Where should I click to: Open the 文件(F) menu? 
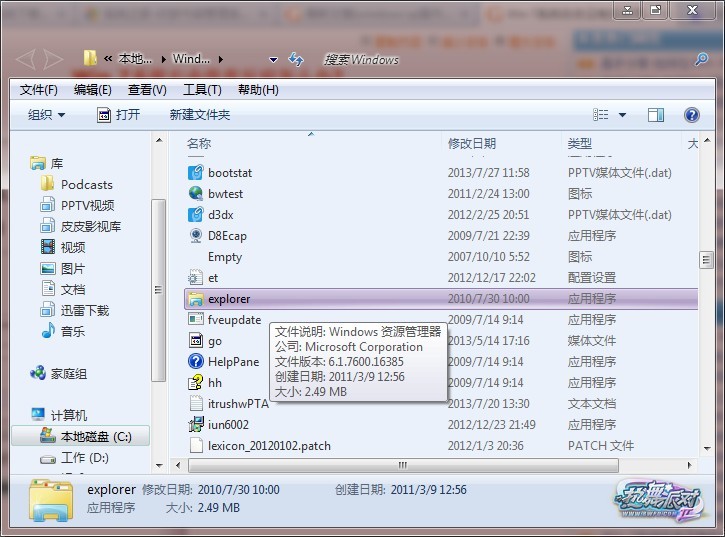pyautogui.click(x=38, y=90)
